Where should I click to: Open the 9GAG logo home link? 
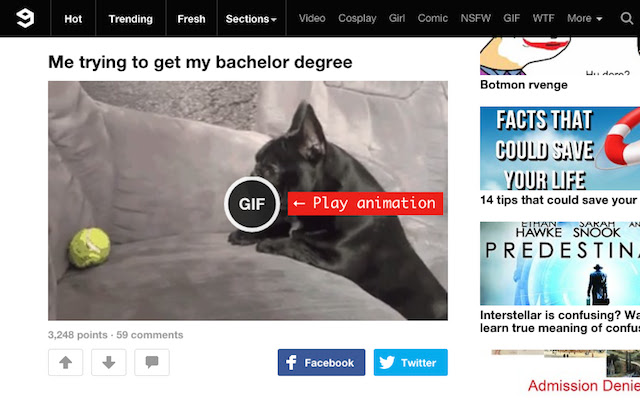click(x=25, y=18)
